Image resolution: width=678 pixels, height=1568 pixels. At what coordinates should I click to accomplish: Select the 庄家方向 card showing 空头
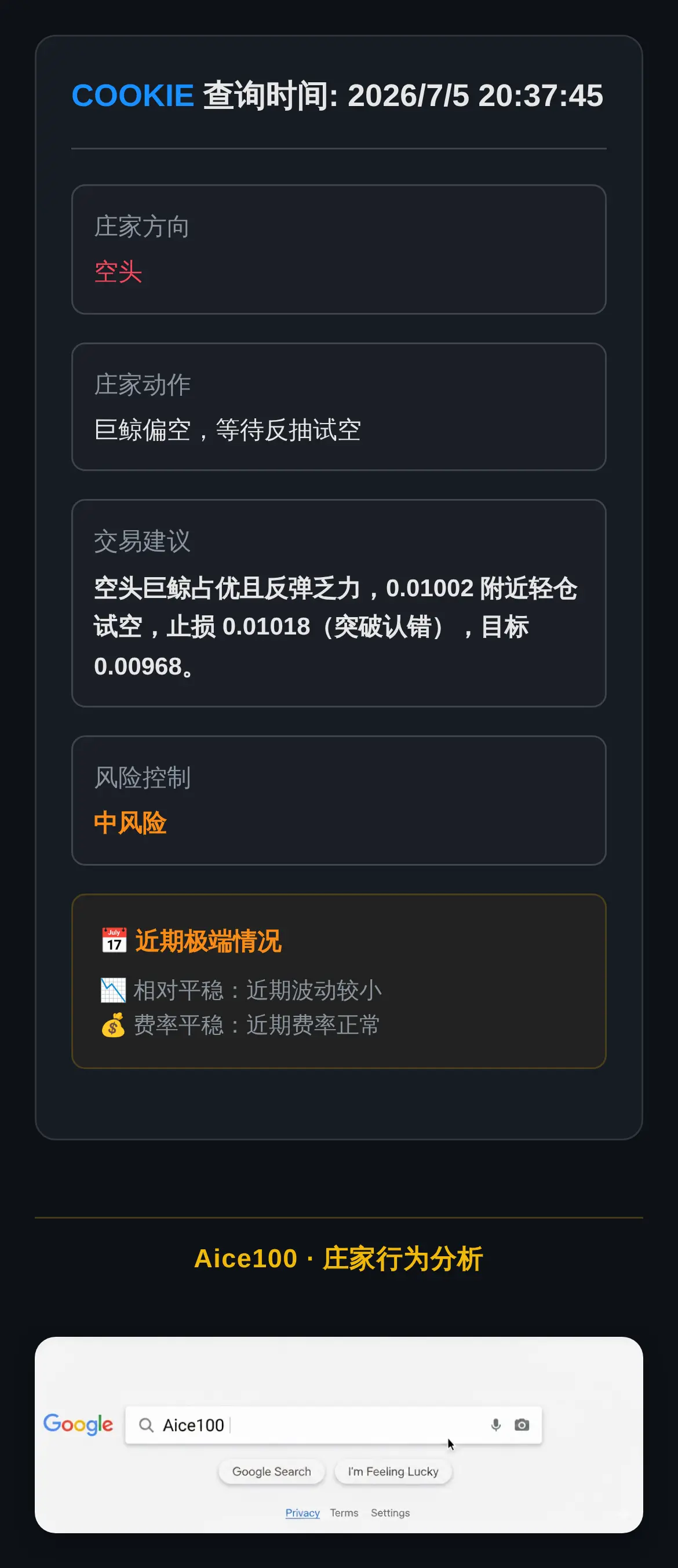(338, 250)
